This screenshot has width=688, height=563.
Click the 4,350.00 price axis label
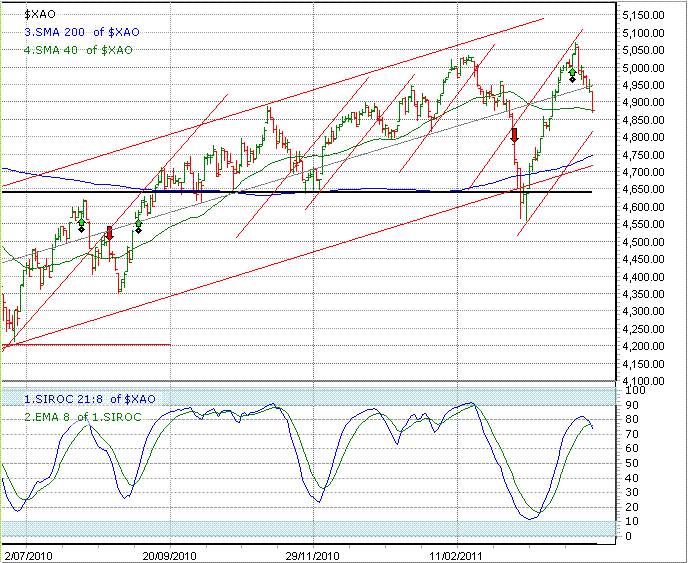pyautogui.click(x=643, y=294)
